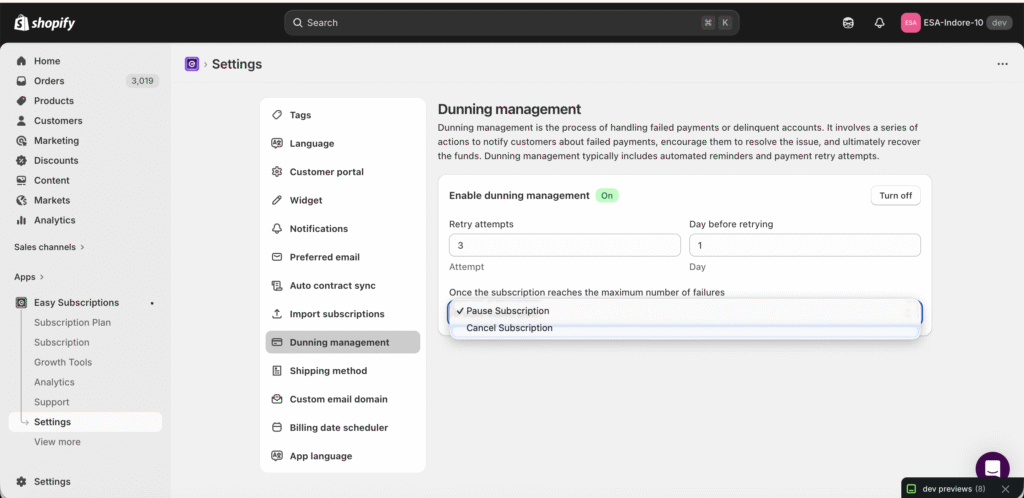The image size is (1024, 498).
Task: Expand the Sales channels section
Action: 49,247
